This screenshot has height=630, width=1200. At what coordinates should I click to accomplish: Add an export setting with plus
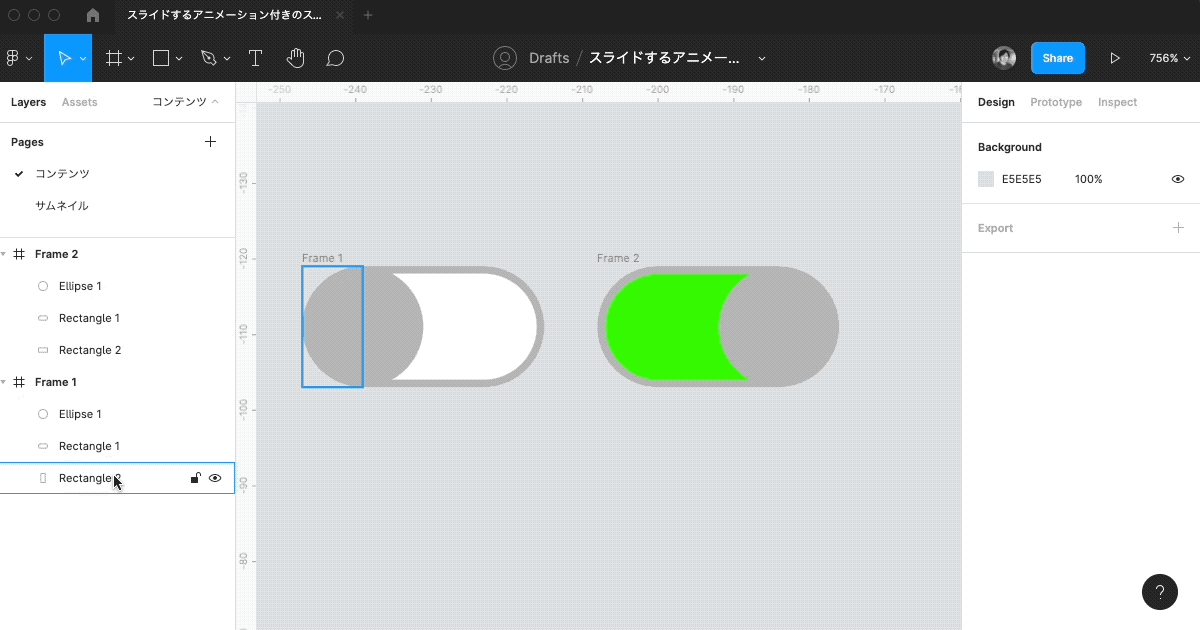(1177, 228)
